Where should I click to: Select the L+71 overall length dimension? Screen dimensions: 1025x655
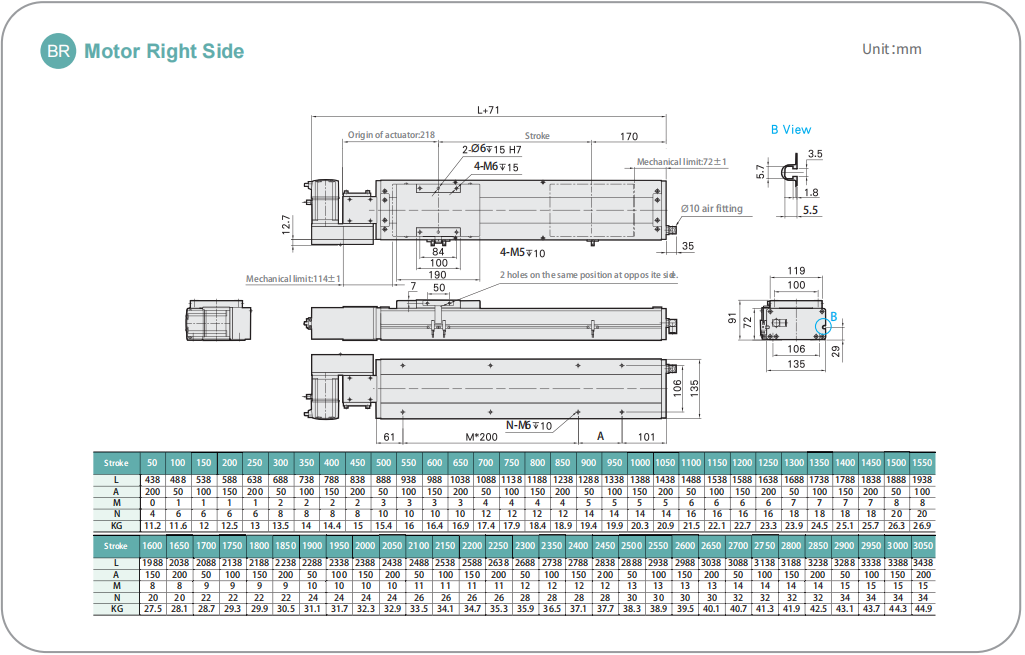(x=488, y=111)
